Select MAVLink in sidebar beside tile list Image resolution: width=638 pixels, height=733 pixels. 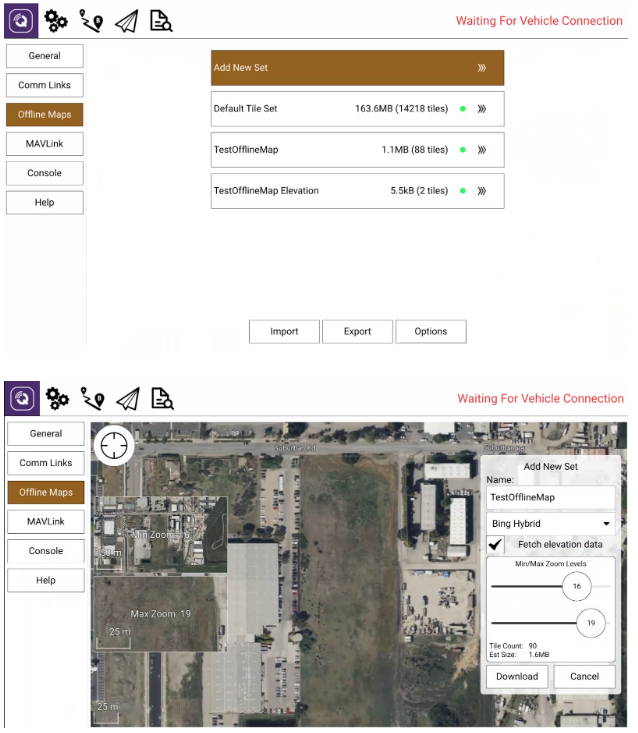pyautogui.click(x=44, y=144)
